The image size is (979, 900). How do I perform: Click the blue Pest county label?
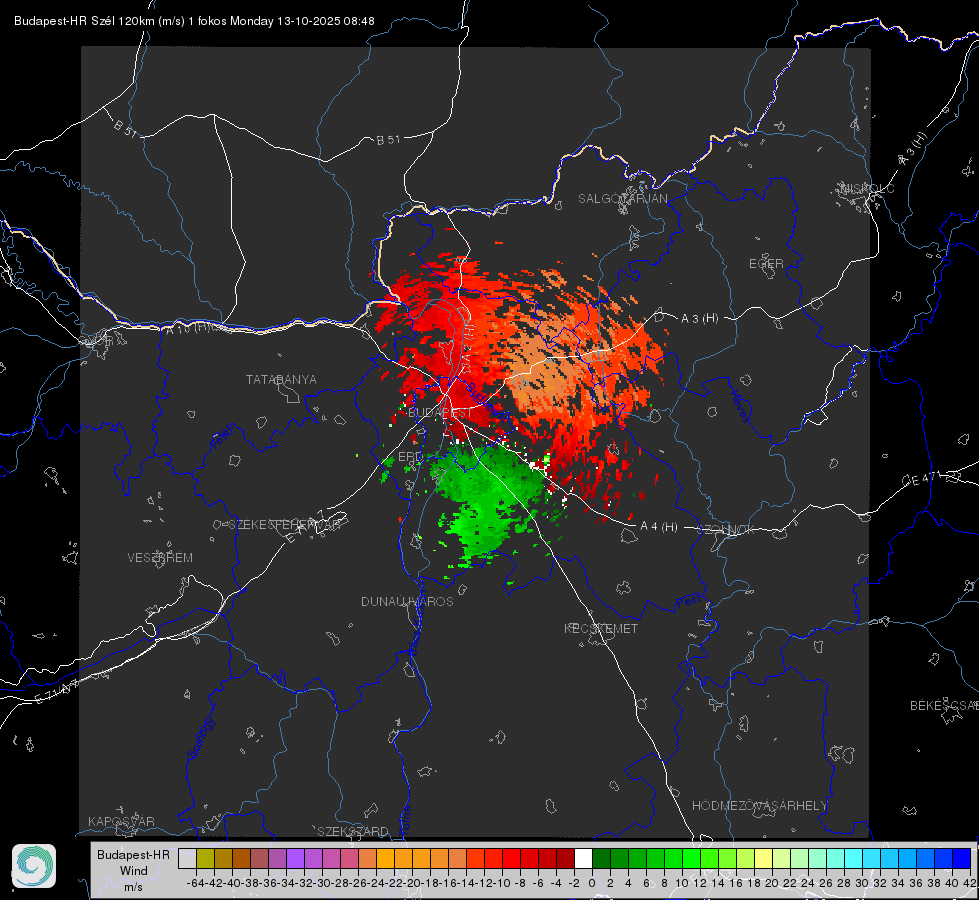pyautogui.click(x=688, y=602)
